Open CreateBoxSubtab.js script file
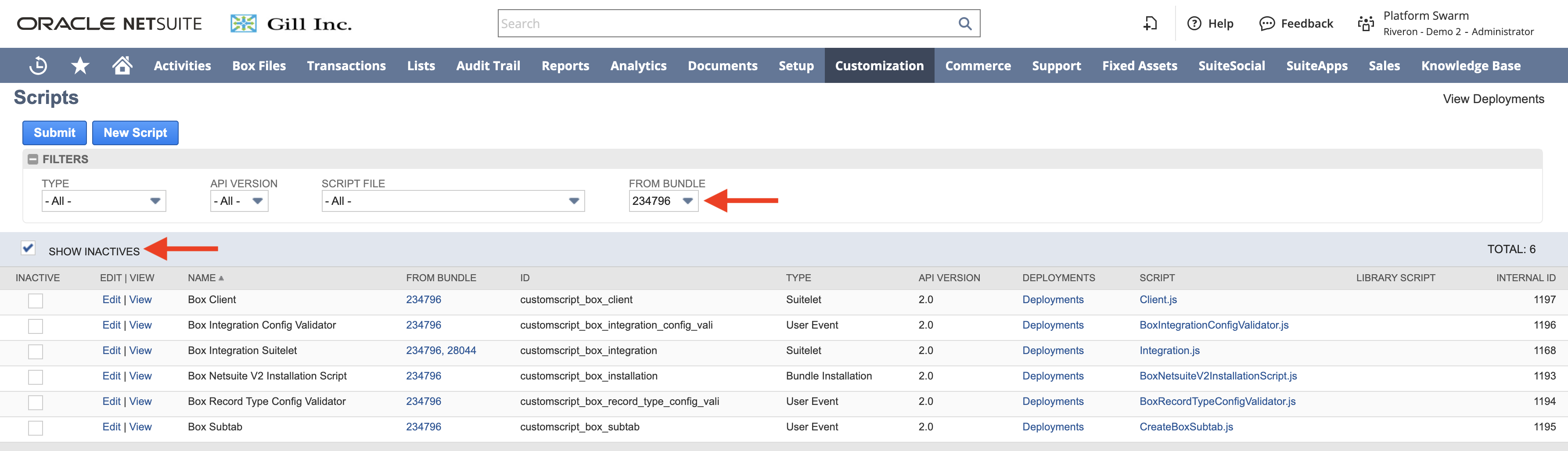This screenshot has width=1568, height=451. tap(1187, 427)
